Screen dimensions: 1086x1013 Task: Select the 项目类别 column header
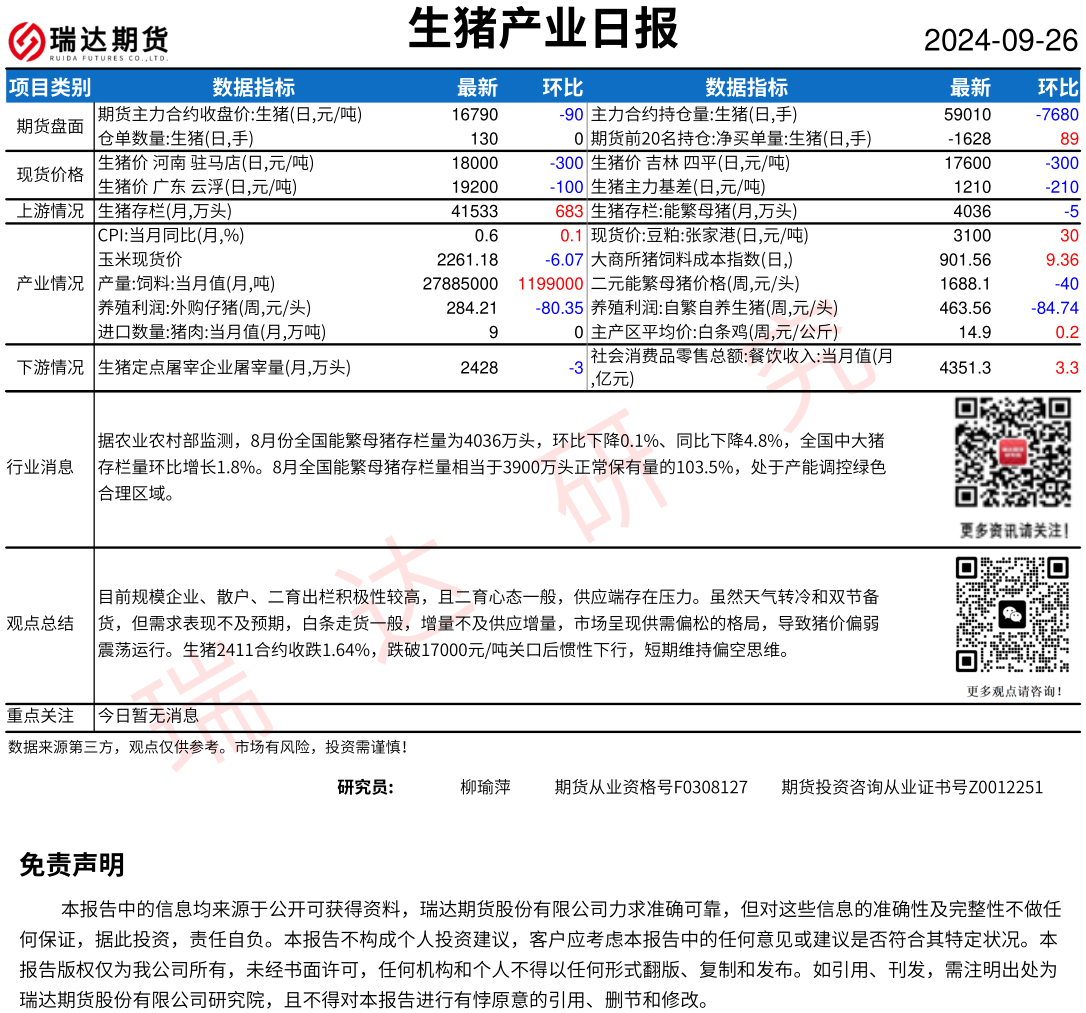pos(50,87)
